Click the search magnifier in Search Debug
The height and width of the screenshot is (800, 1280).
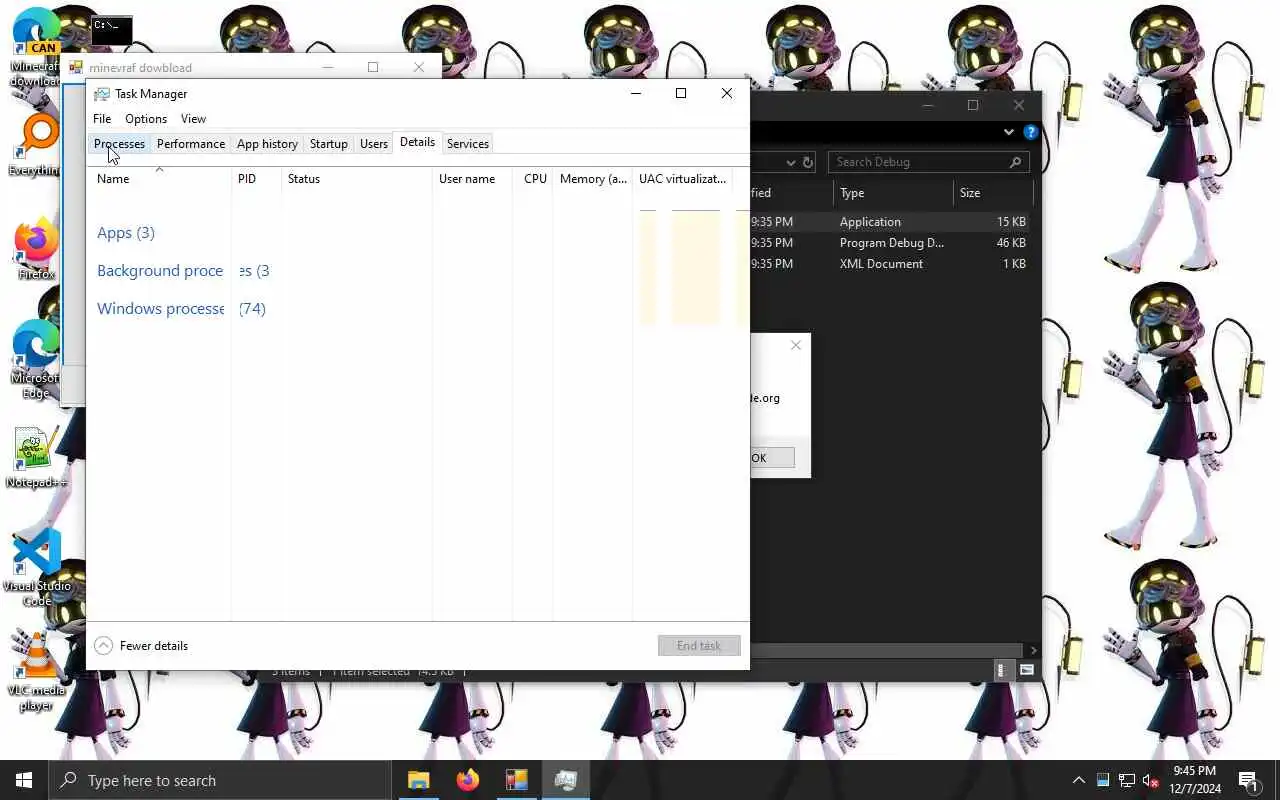(1015, 162)
